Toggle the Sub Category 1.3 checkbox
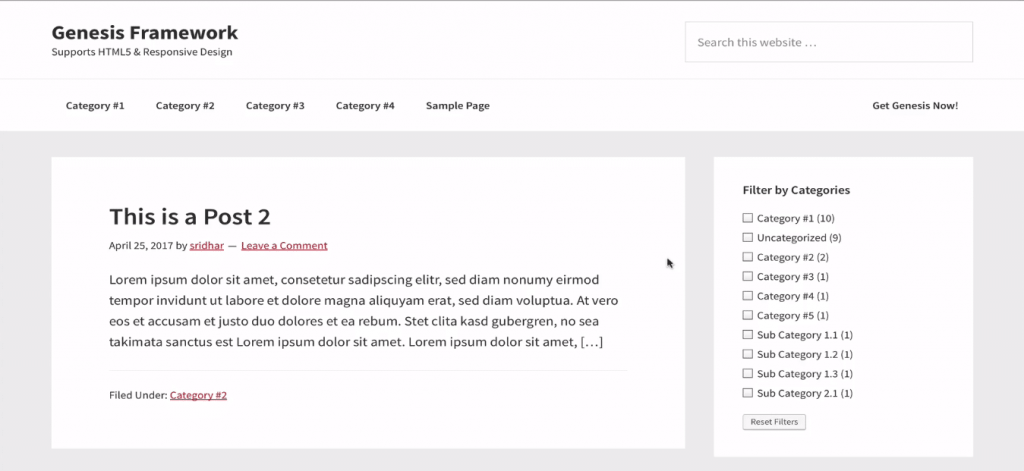Image resolution: width=1024 pixels, height=471 pixels. (747, 374)
